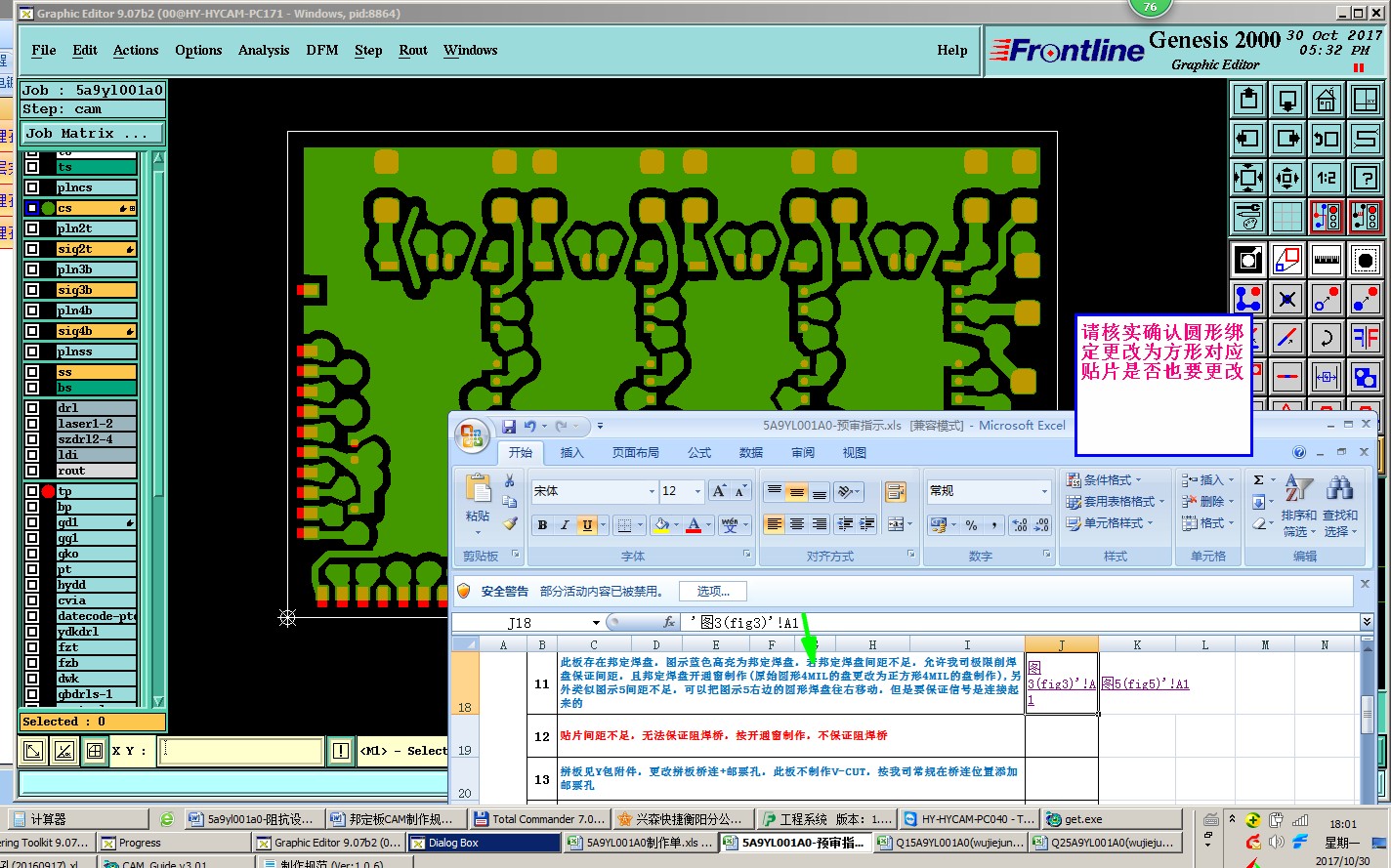Open Excel font size dropdown showing 12
This screenshot has width=1391, height=868.
pos(697,491)
